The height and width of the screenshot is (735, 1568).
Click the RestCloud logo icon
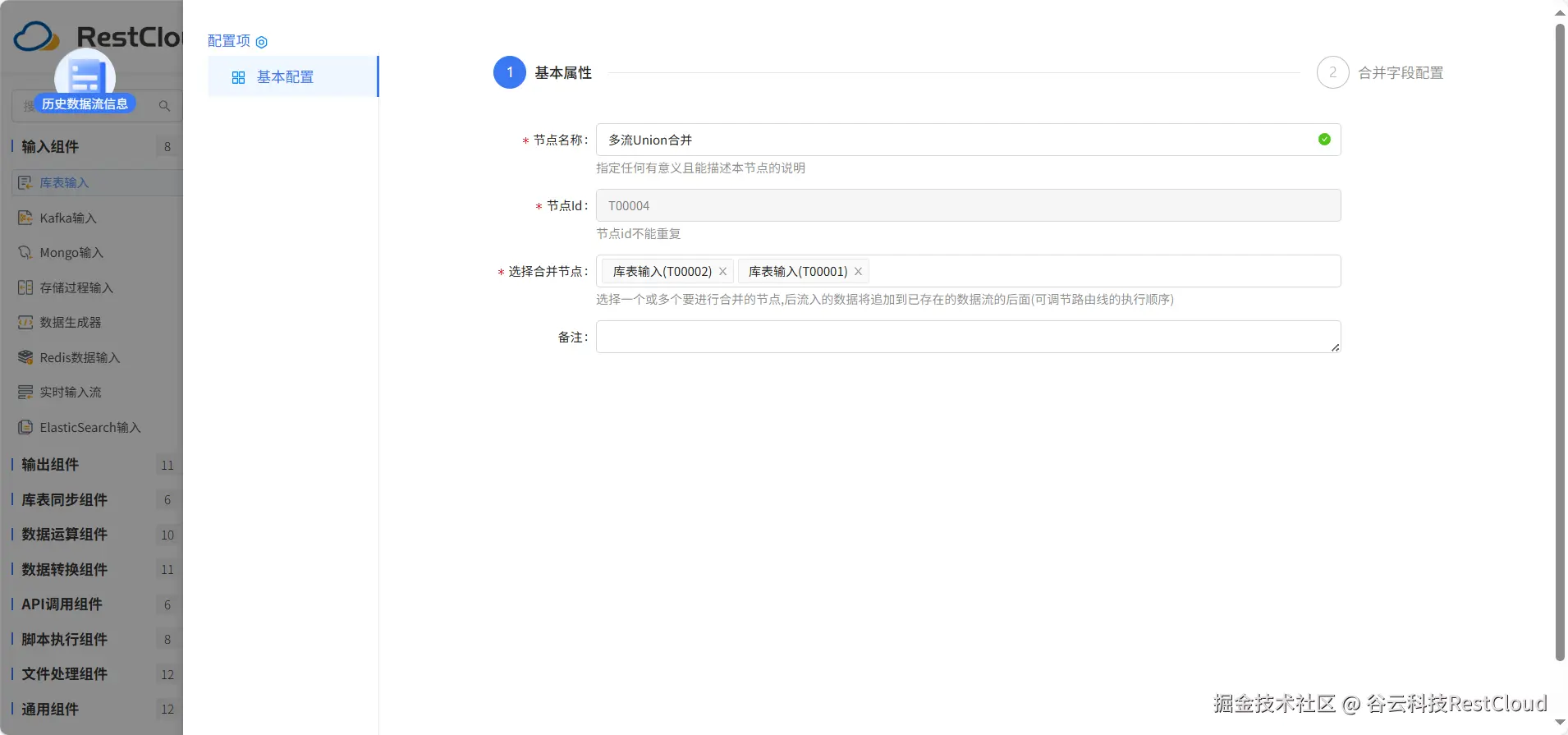(37, 37)
